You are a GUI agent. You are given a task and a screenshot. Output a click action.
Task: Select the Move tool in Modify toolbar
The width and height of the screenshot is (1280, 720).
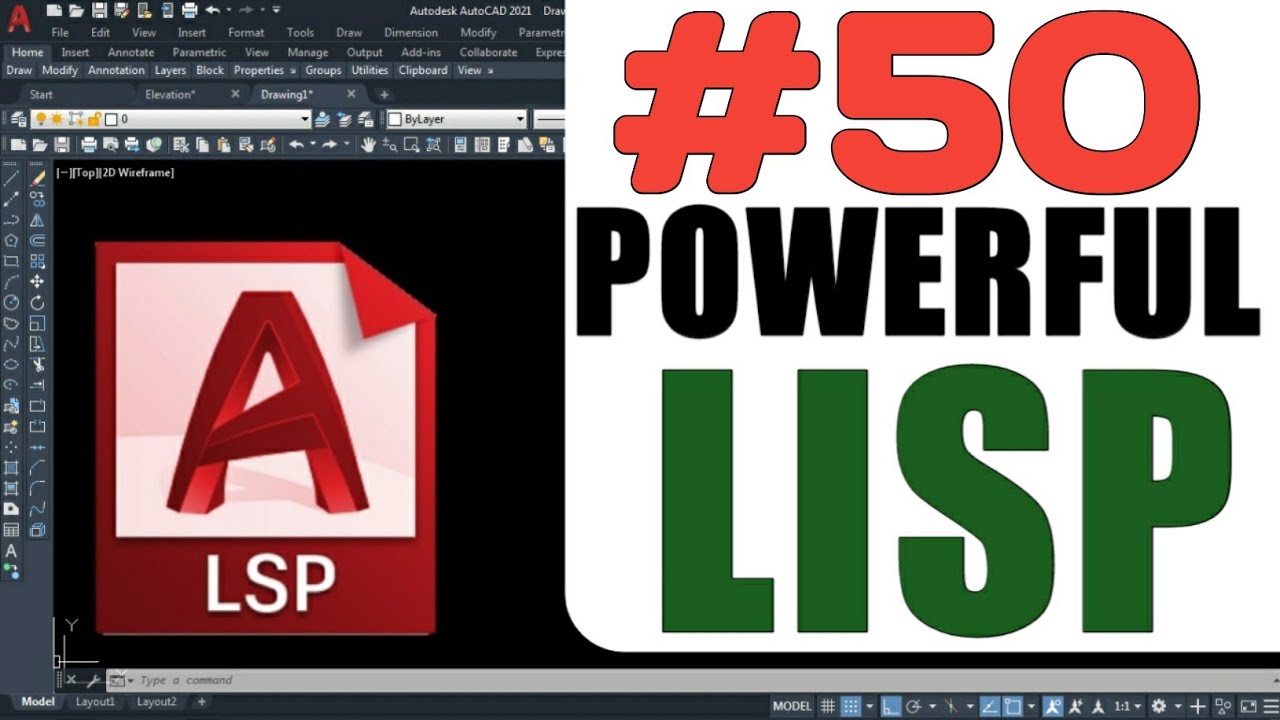coord(37,282)
